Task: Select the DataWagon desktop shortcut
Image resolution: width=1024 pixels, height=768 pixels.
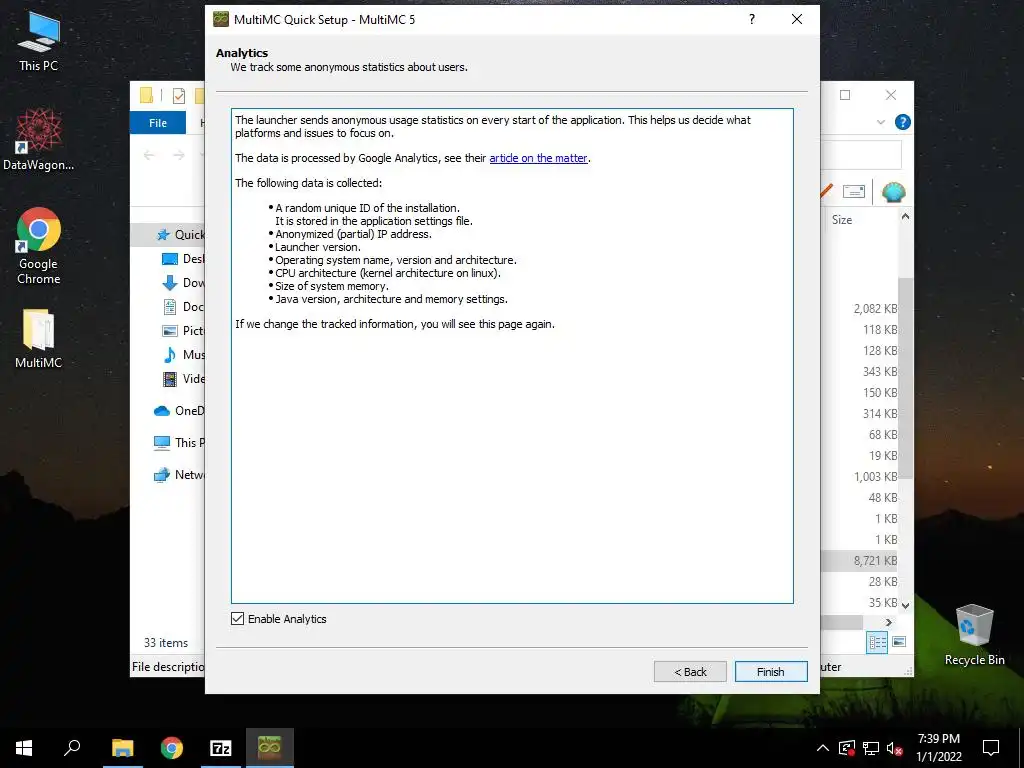Action: point(39,139)
